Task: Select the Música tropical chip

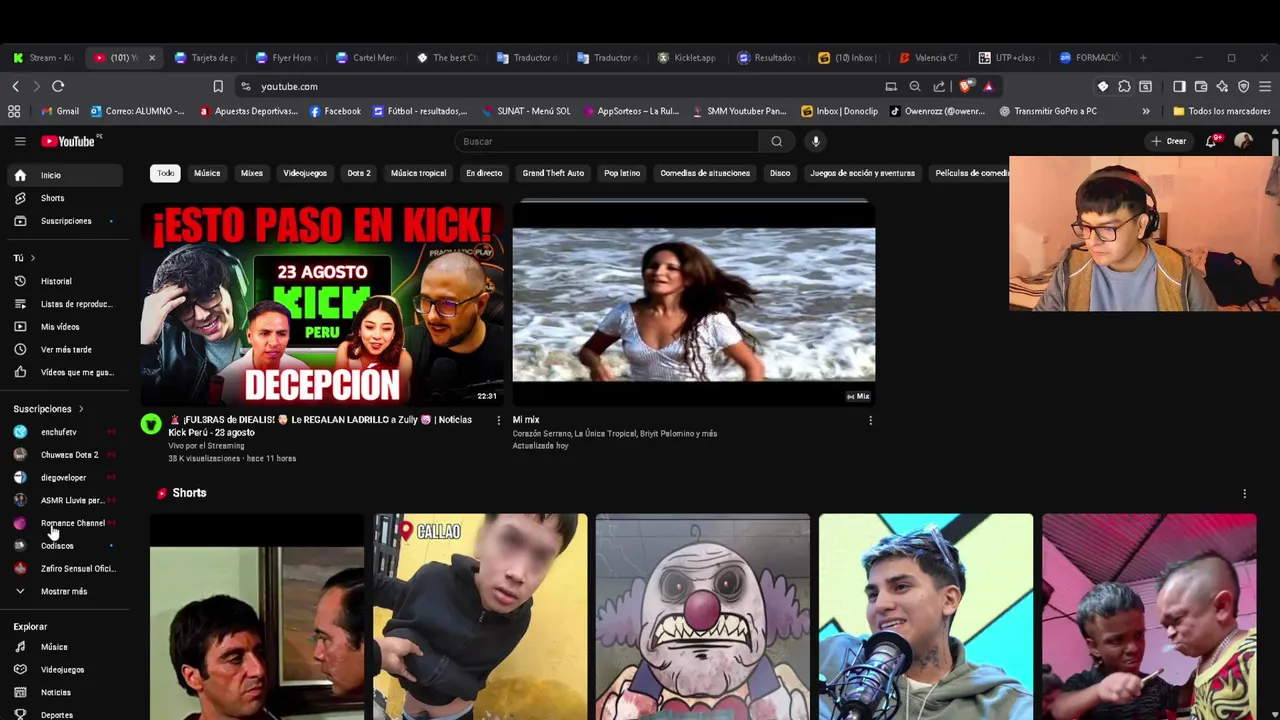Action: [418, 173]
